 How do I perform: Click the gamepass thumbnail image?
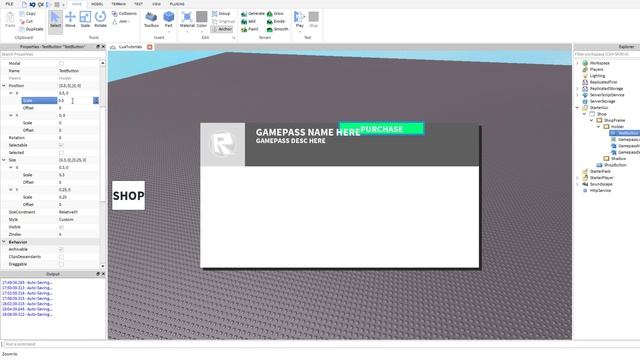(223, 144)
